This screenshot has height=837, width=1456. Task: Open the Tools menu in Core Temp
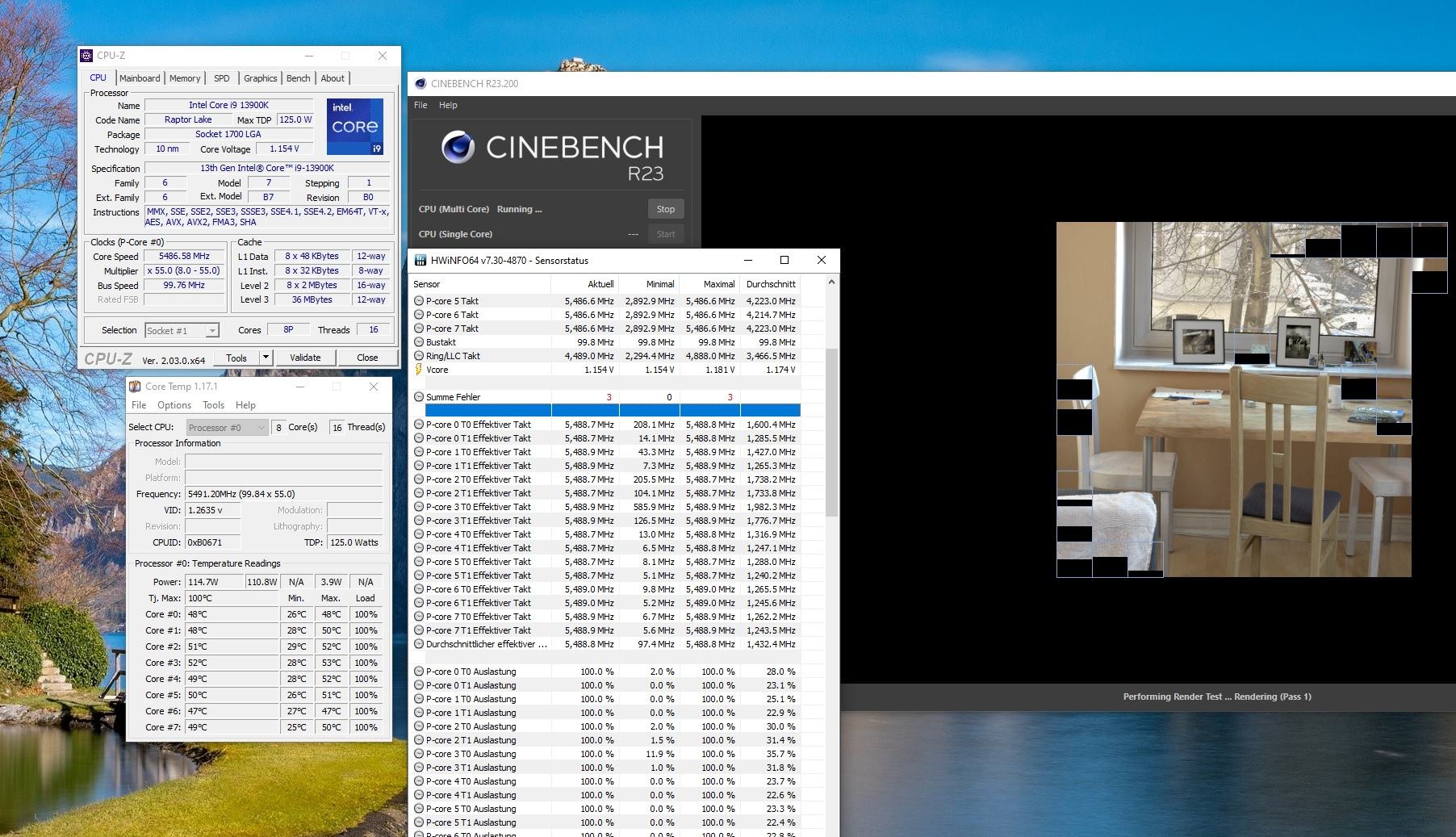pos(213,405)
